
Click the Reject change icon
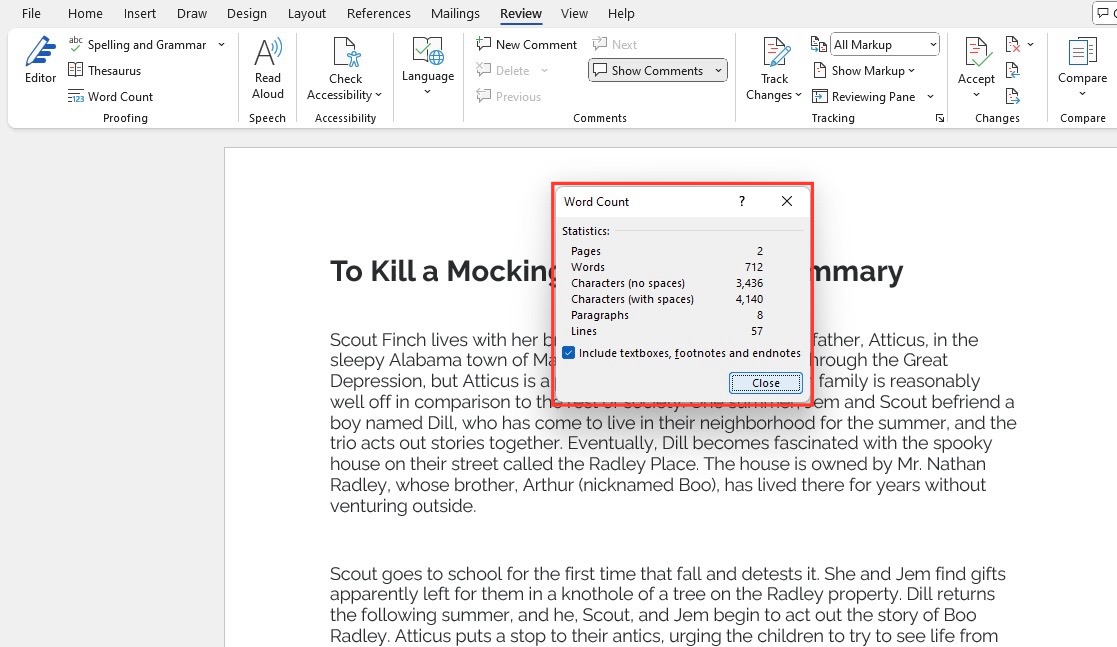point(1012,44)
